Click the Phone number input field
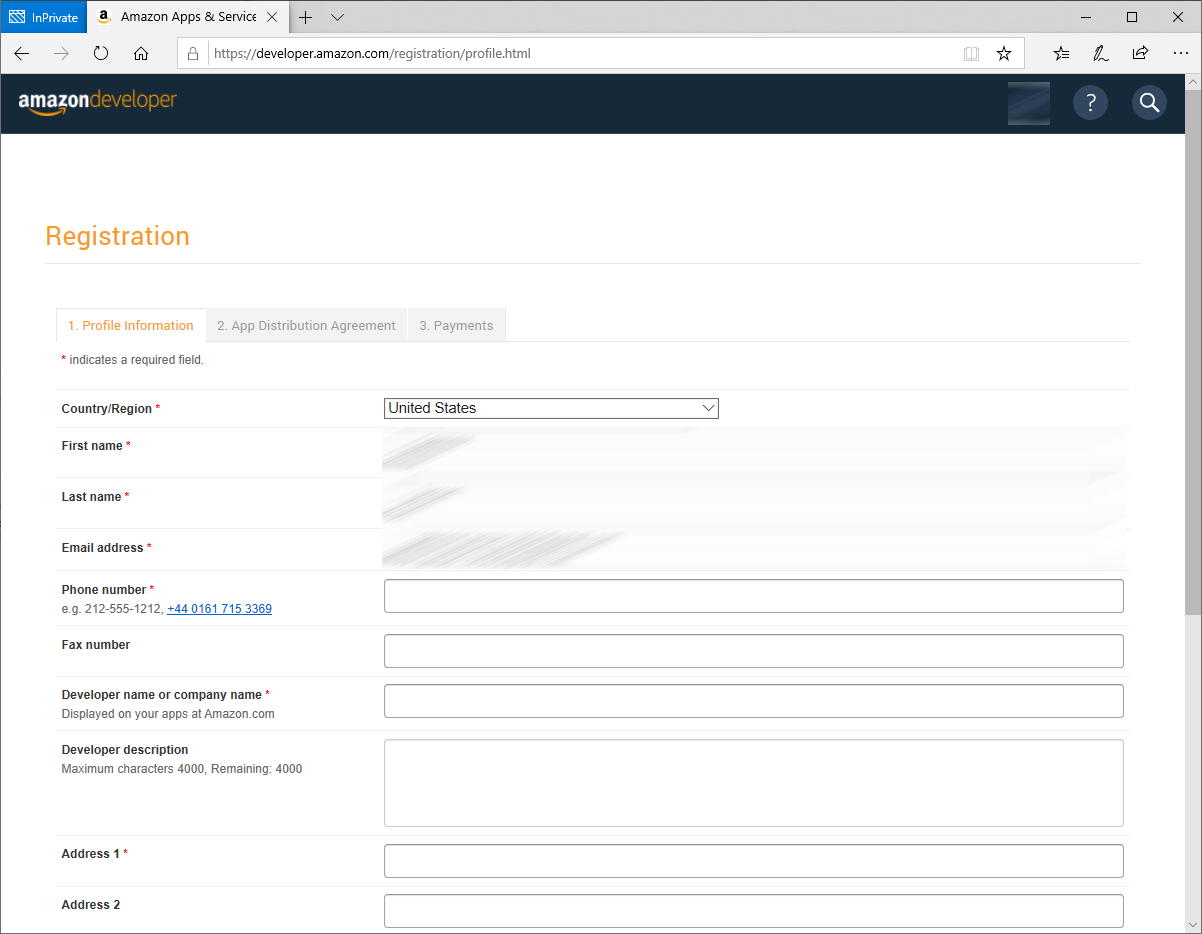The height and width of the screenshot is (934, 1202). (x=753, y=596)
